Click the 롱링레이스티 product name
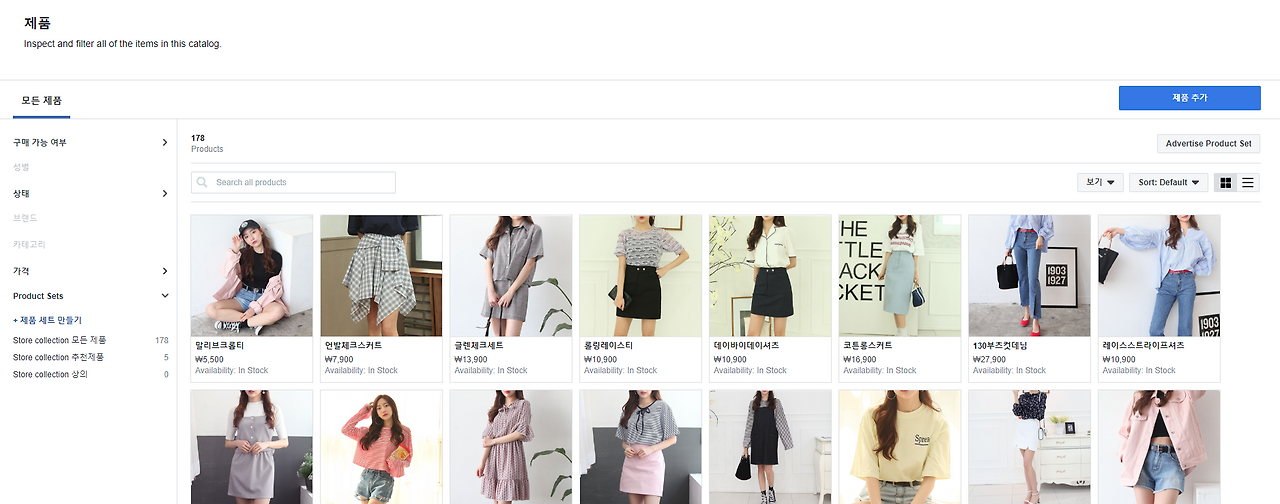1280x504 pixels. (609, 345)
